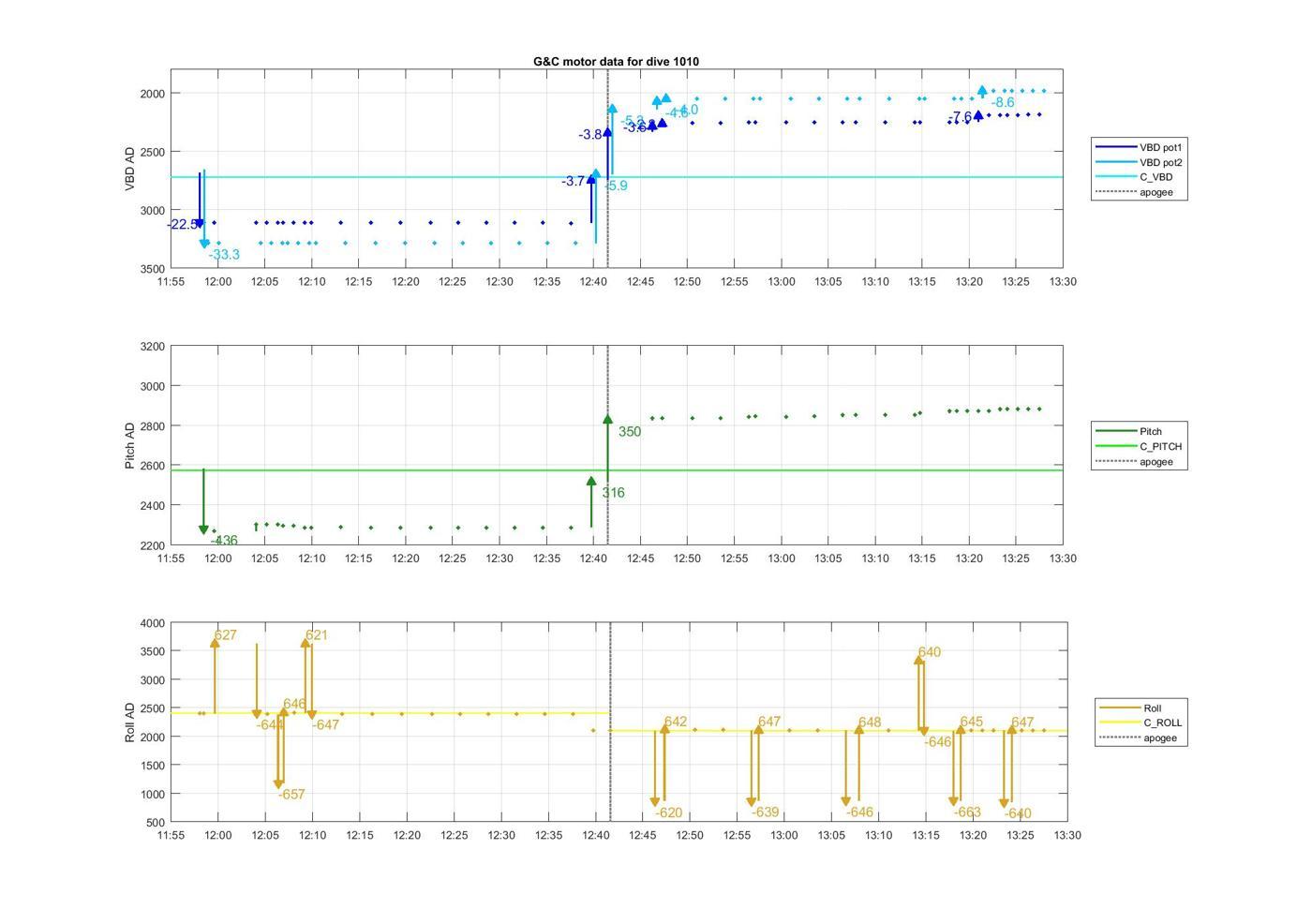1312x924 pixels.
Task: Click the '-657' roll data label
Action: coord(291,795)
